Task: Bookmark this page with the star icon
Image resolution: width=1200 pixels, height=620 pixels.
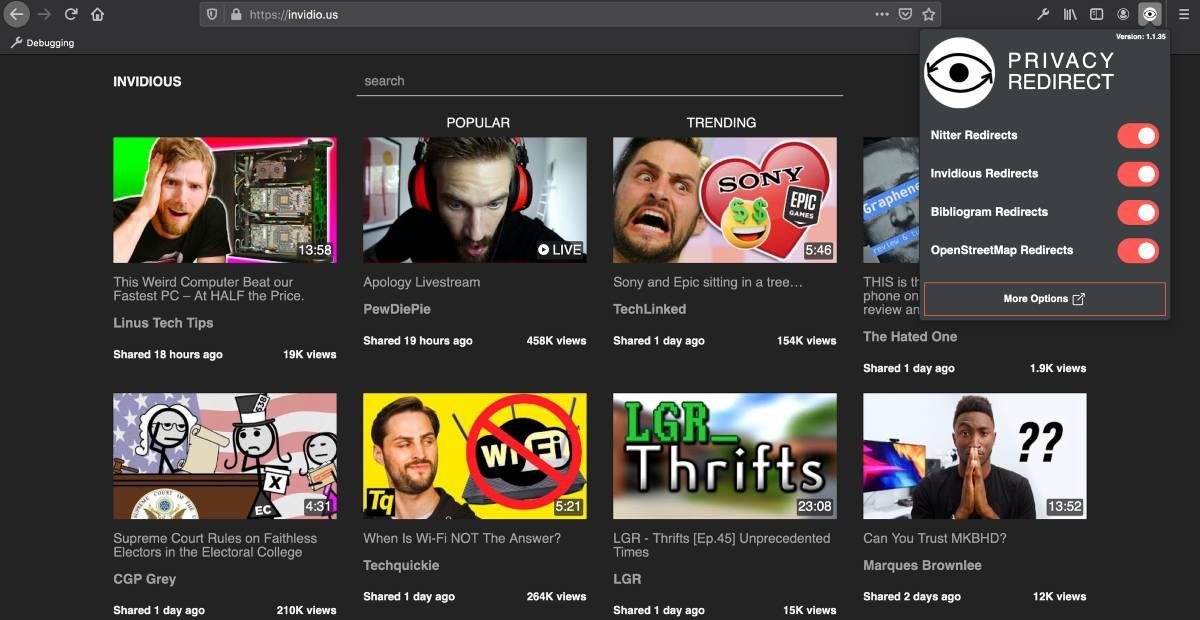Action: pos(928,14)
